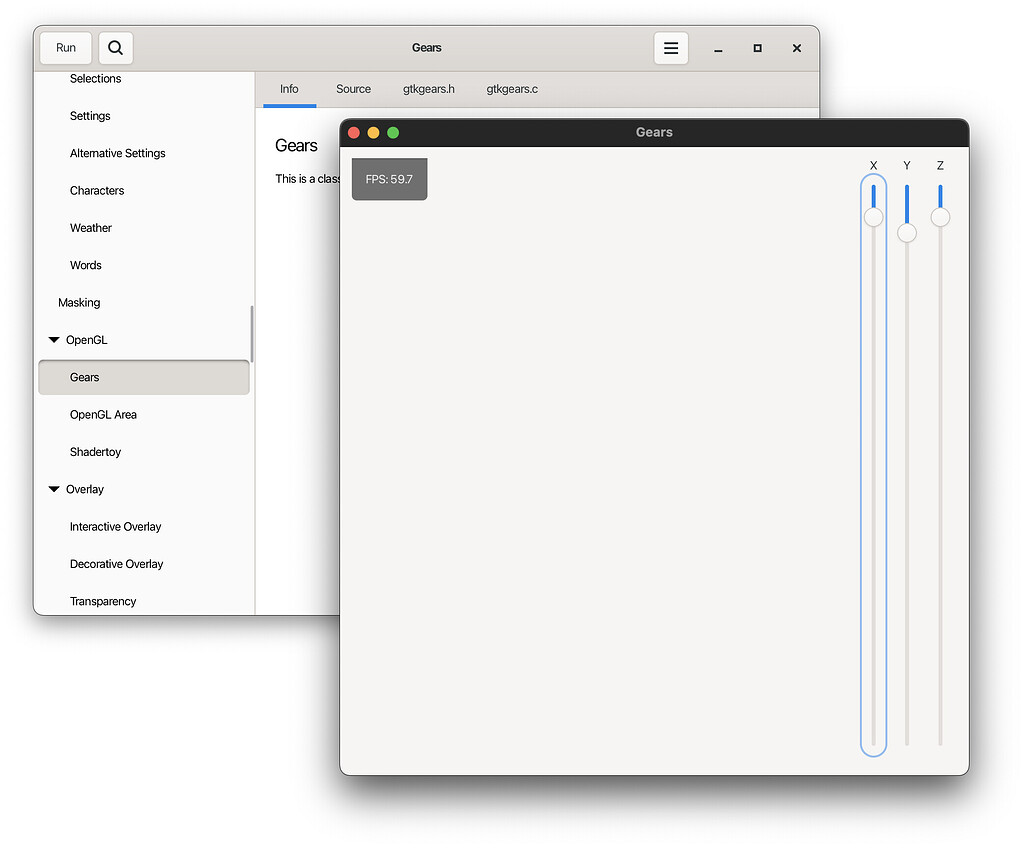Switch back to the Info tab
Image resolution: width=1024 pixels, height=848 pixels.
(x=288, y=89)
